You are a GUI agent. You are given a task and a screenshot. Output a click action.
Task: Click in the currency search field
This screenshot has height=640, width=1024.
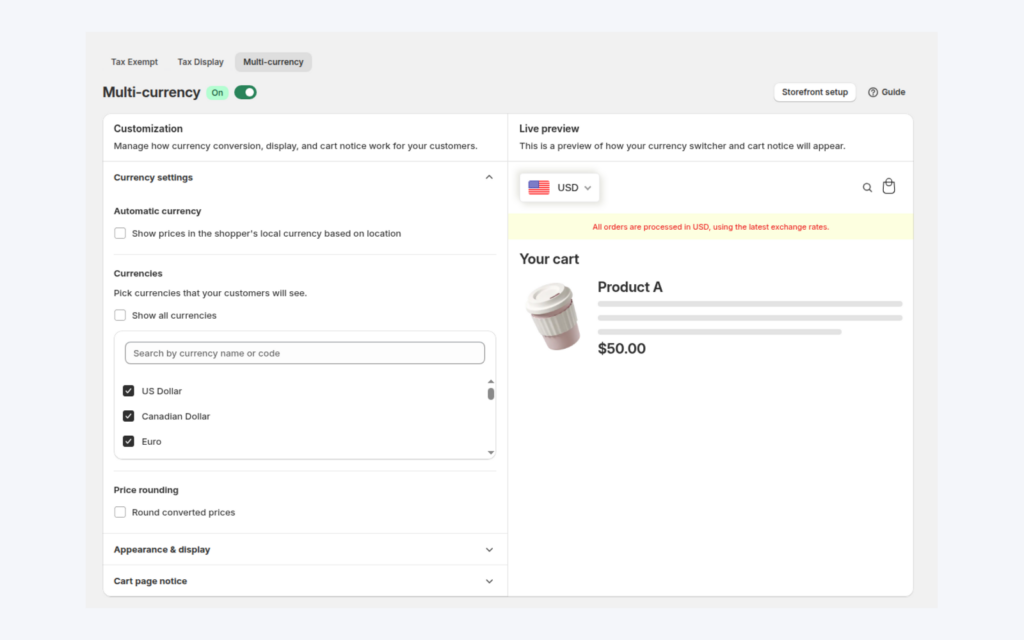tap(305, 353)
